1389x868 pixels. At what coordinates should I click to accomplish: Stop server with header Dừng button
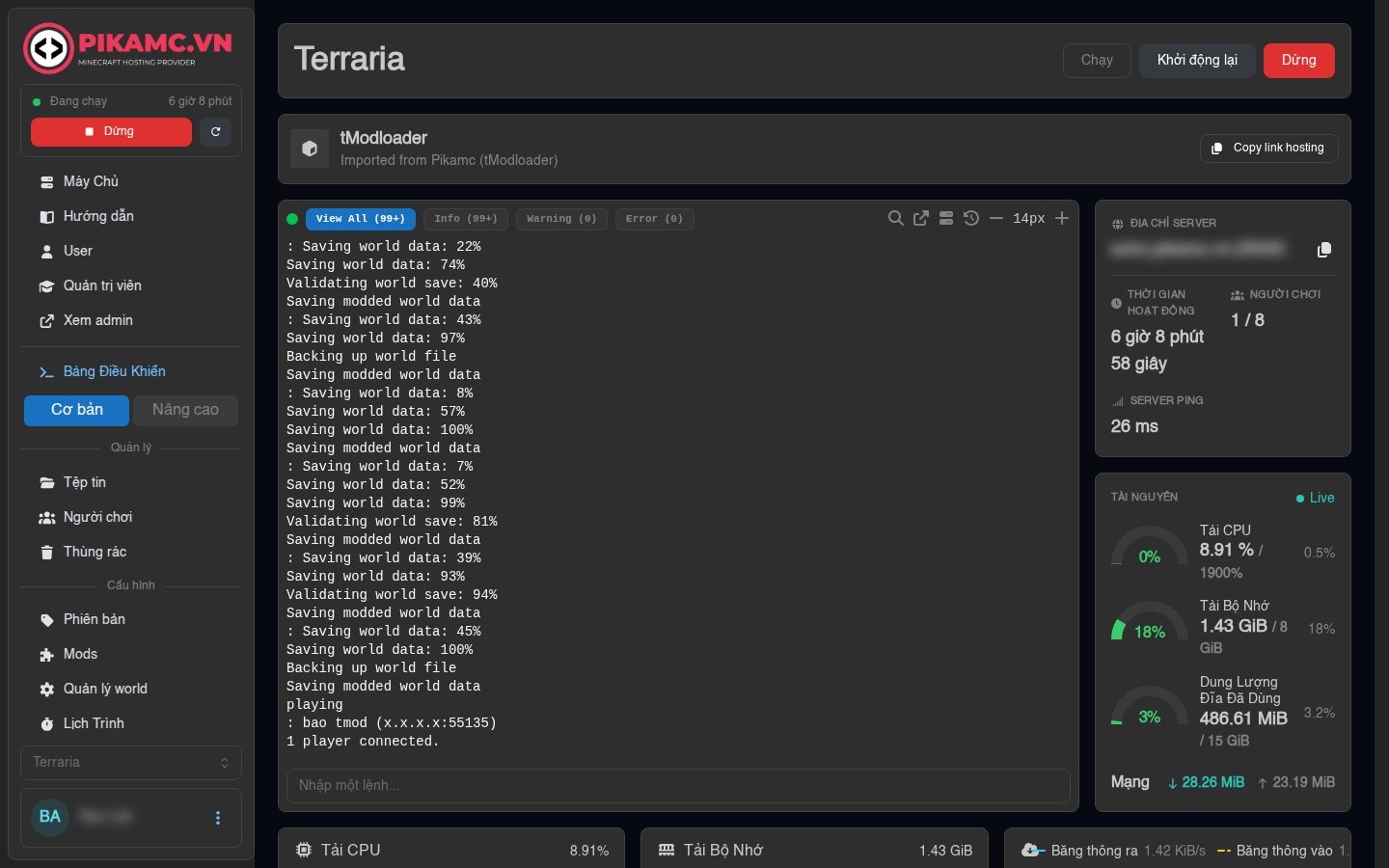coord(1298,60)
